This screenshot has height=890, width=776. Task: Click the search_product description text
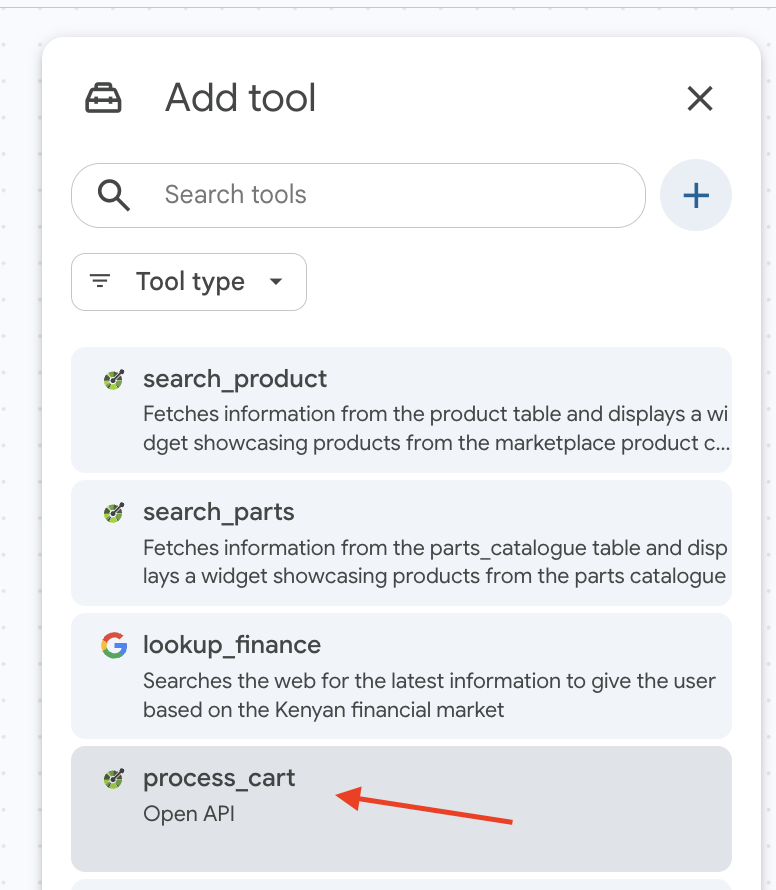coord(436,429)
